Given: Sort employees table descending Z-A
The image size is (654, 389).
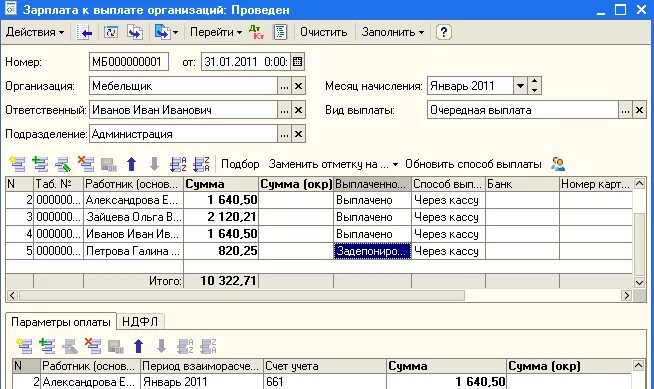Looking at the screenshot, I should point(201,164).
